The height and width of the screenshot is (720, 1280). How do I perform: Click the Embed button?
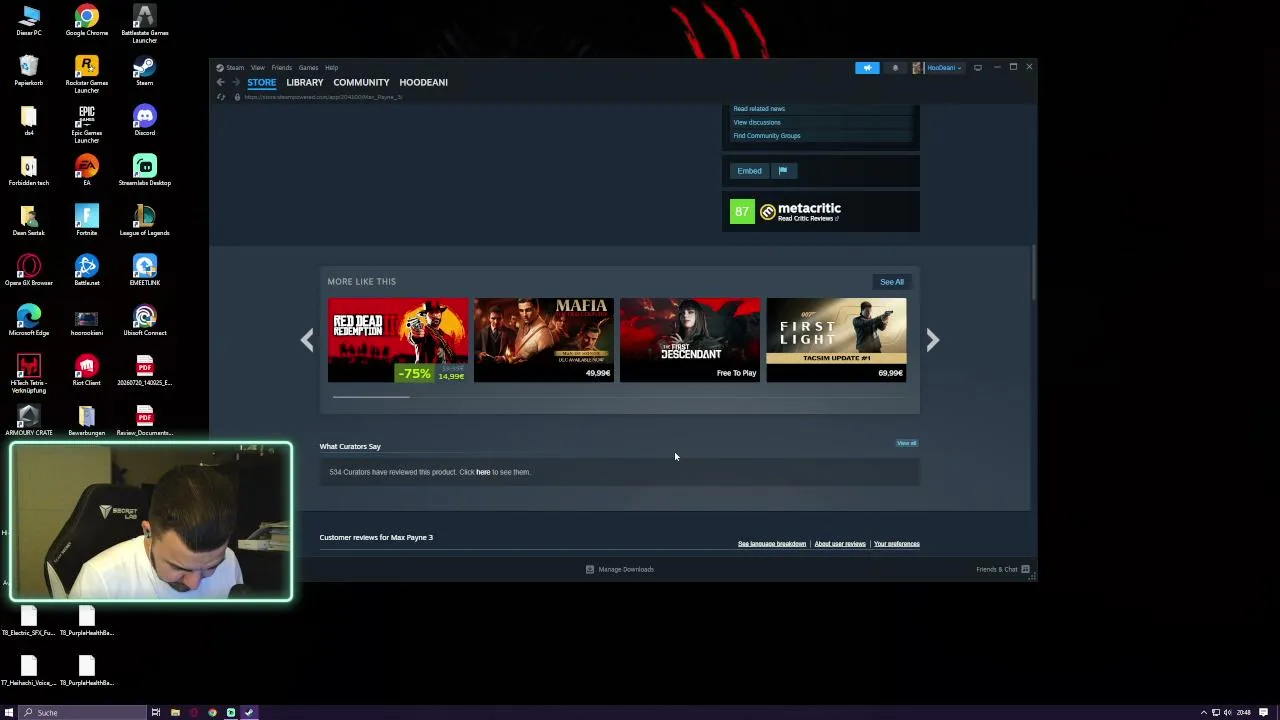click(x=749, y=171)
